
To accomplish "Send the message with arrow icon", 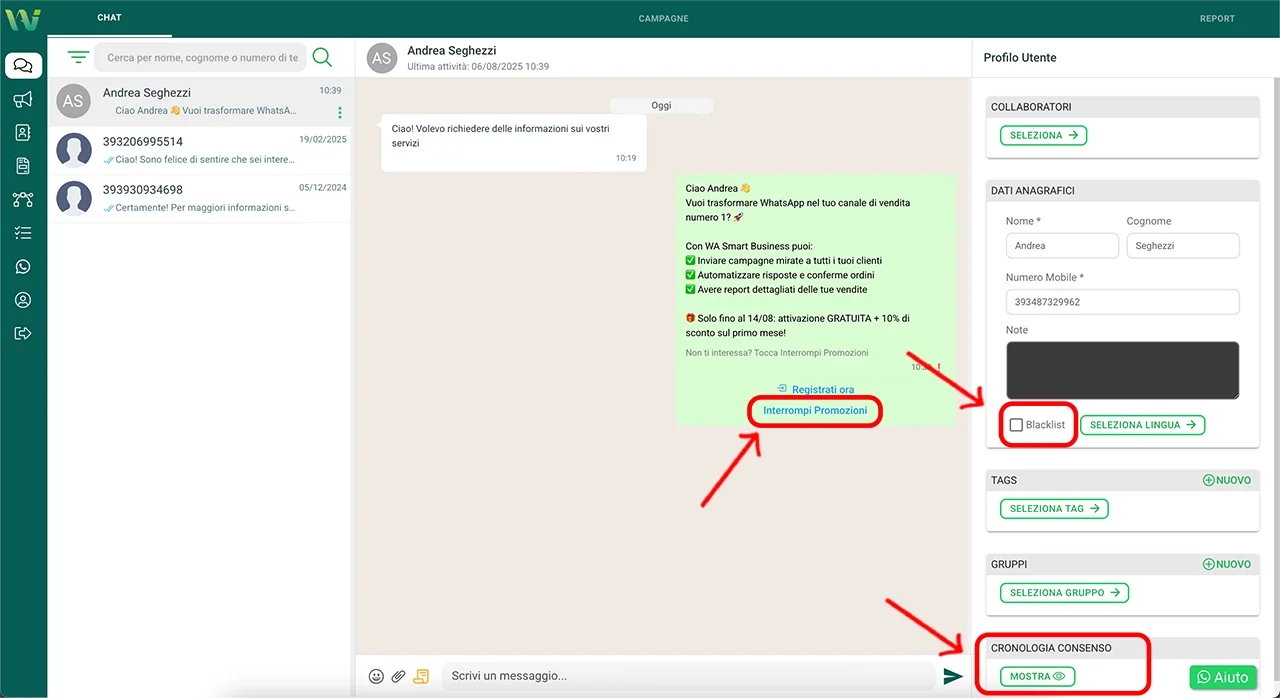I will (953, 677).
